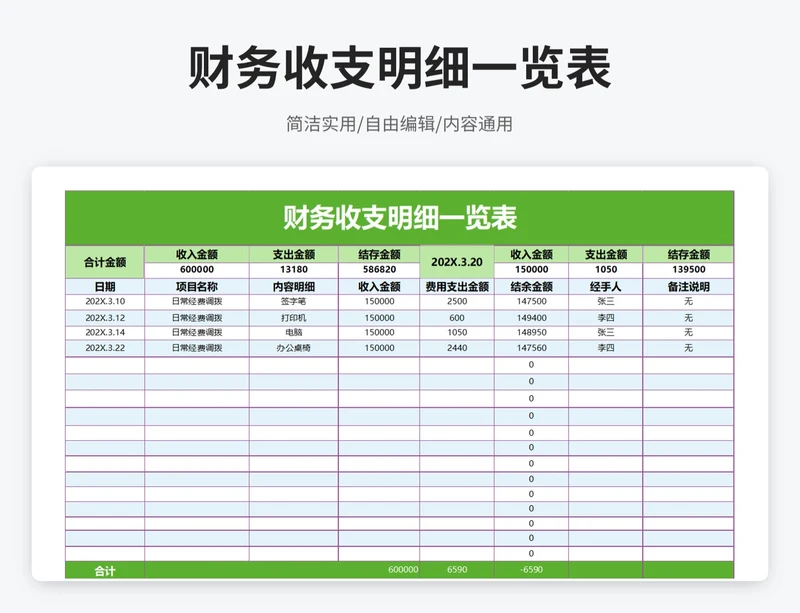
Task: Click the large black page heading 财务收支明细一览表
Action: 400,68
